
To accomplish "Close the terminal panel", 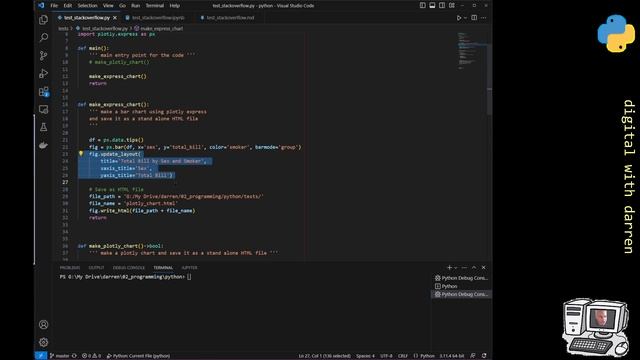I will pyautogui.click(x=484, y=268).
